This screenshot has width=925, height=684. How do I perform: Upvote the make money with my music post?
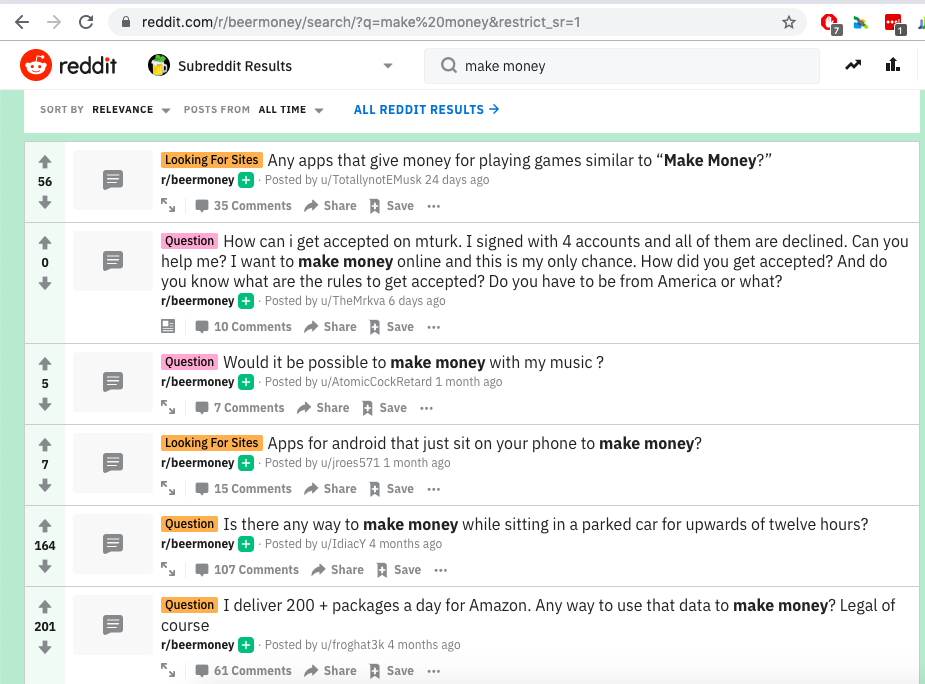(x=45, y=364)
